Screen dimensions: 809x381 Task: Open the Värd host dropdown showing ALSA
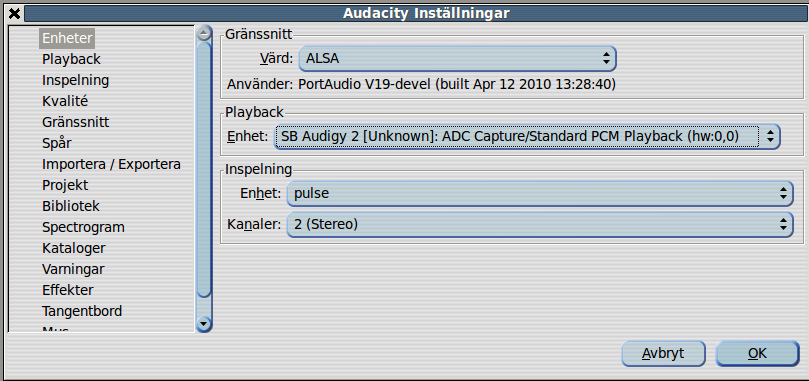click(x=458, y=59)
